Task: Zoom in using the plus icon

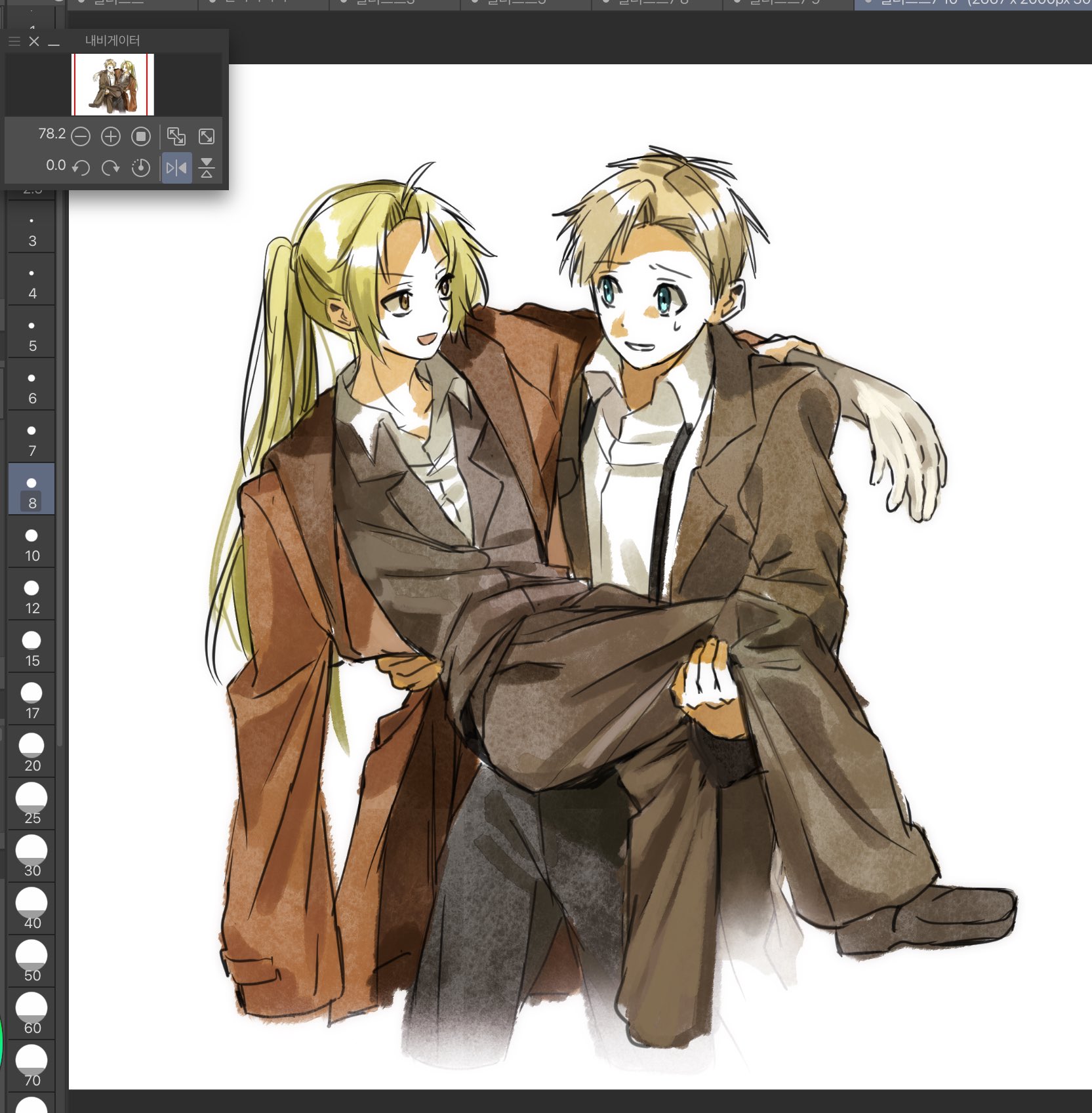Action: pyautogui.click(x=111, y=136)
